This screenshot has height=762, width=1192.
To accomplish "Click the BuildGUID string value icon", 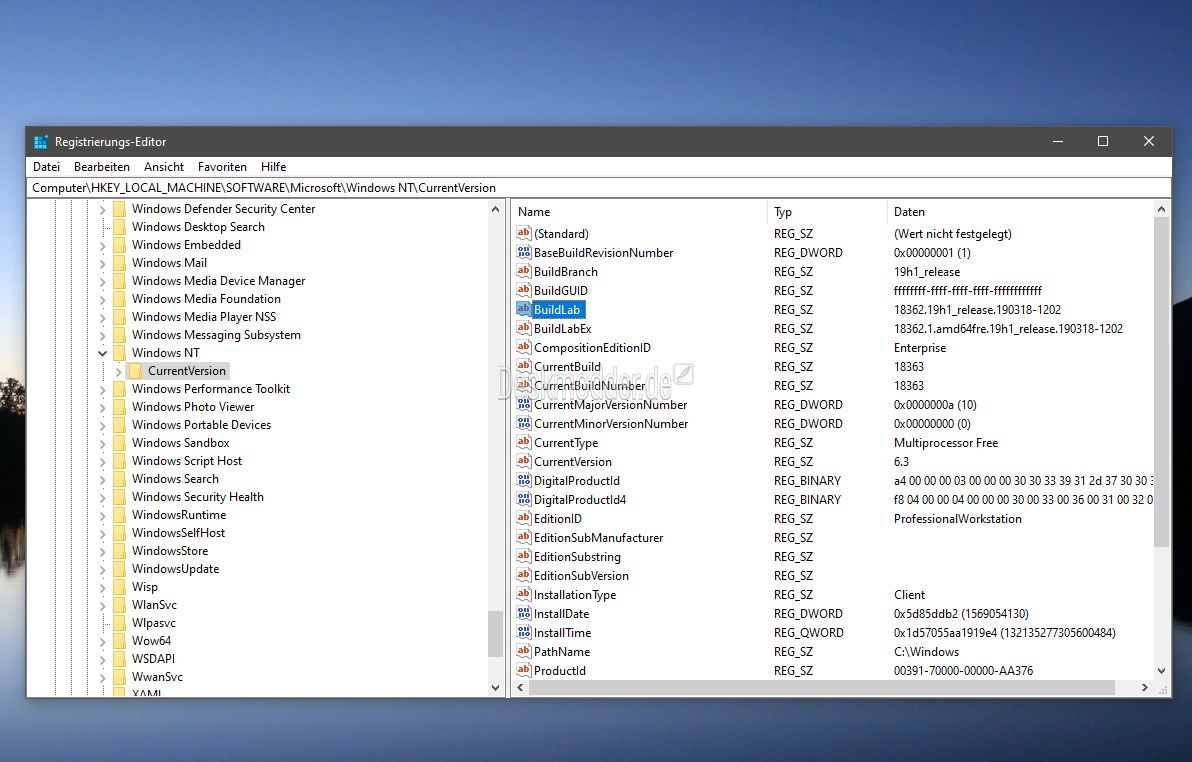I will click(x=523, y=291).
